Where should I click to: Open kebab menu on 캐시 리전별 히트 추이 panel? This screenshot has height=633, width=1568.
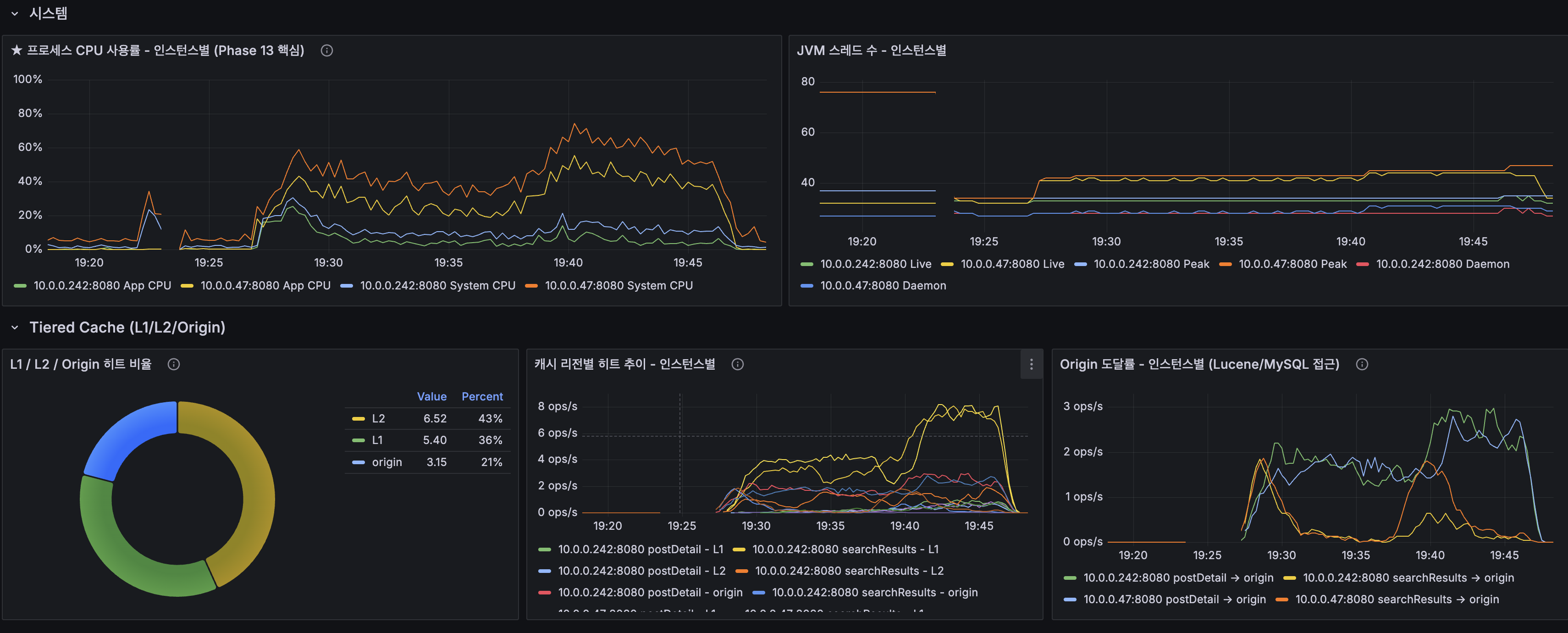coord(1031,363)
